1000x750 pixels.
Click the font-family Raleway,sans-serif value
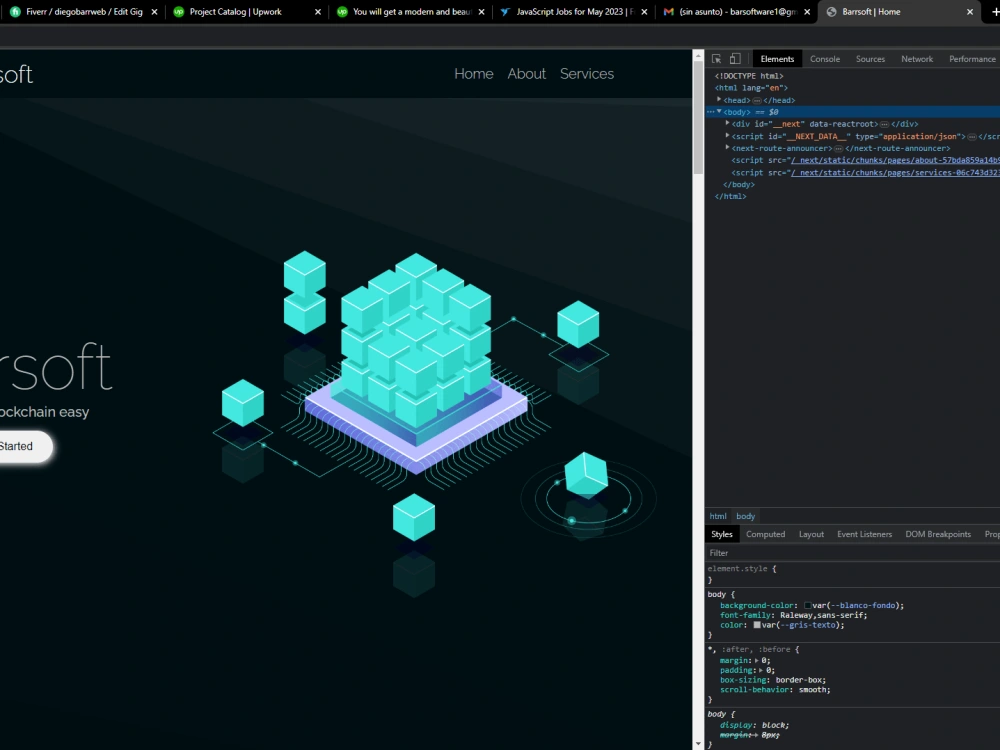tap(823, 615)
